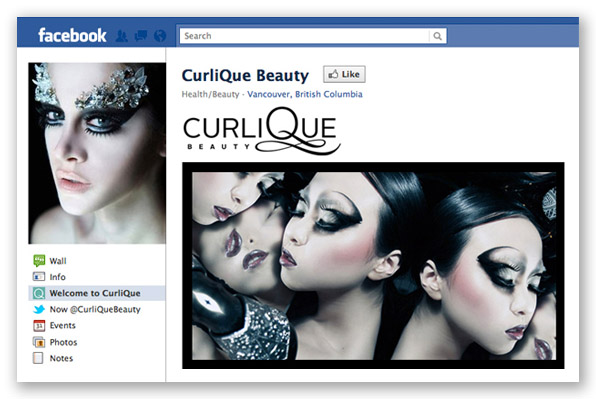The height and width of the screenshot is (399, 596).
Task: Open notifications globe icon
Action: coord(160,36)
